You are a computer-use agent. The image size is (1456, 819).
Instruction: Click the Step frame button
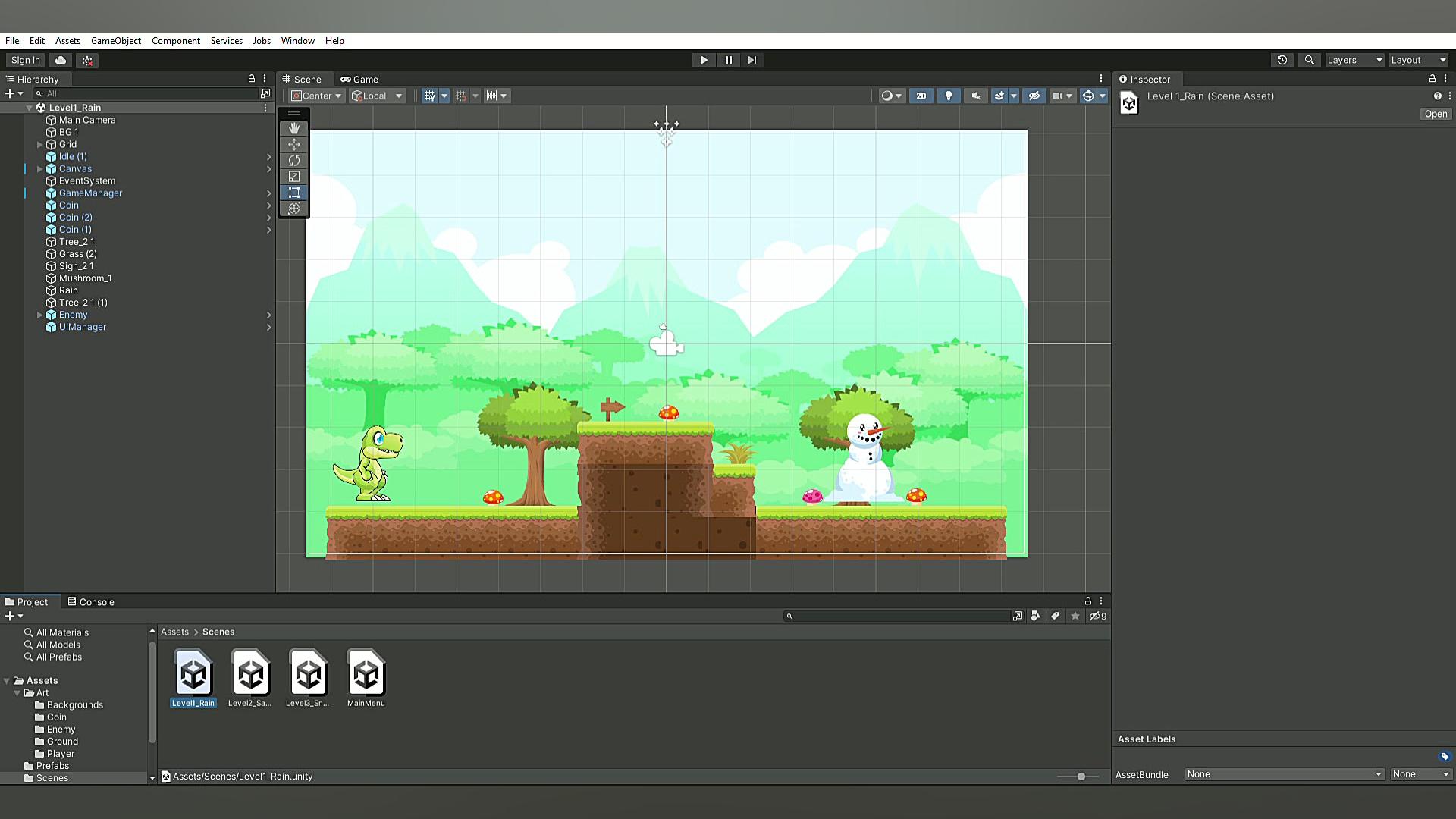click(752, 60)
